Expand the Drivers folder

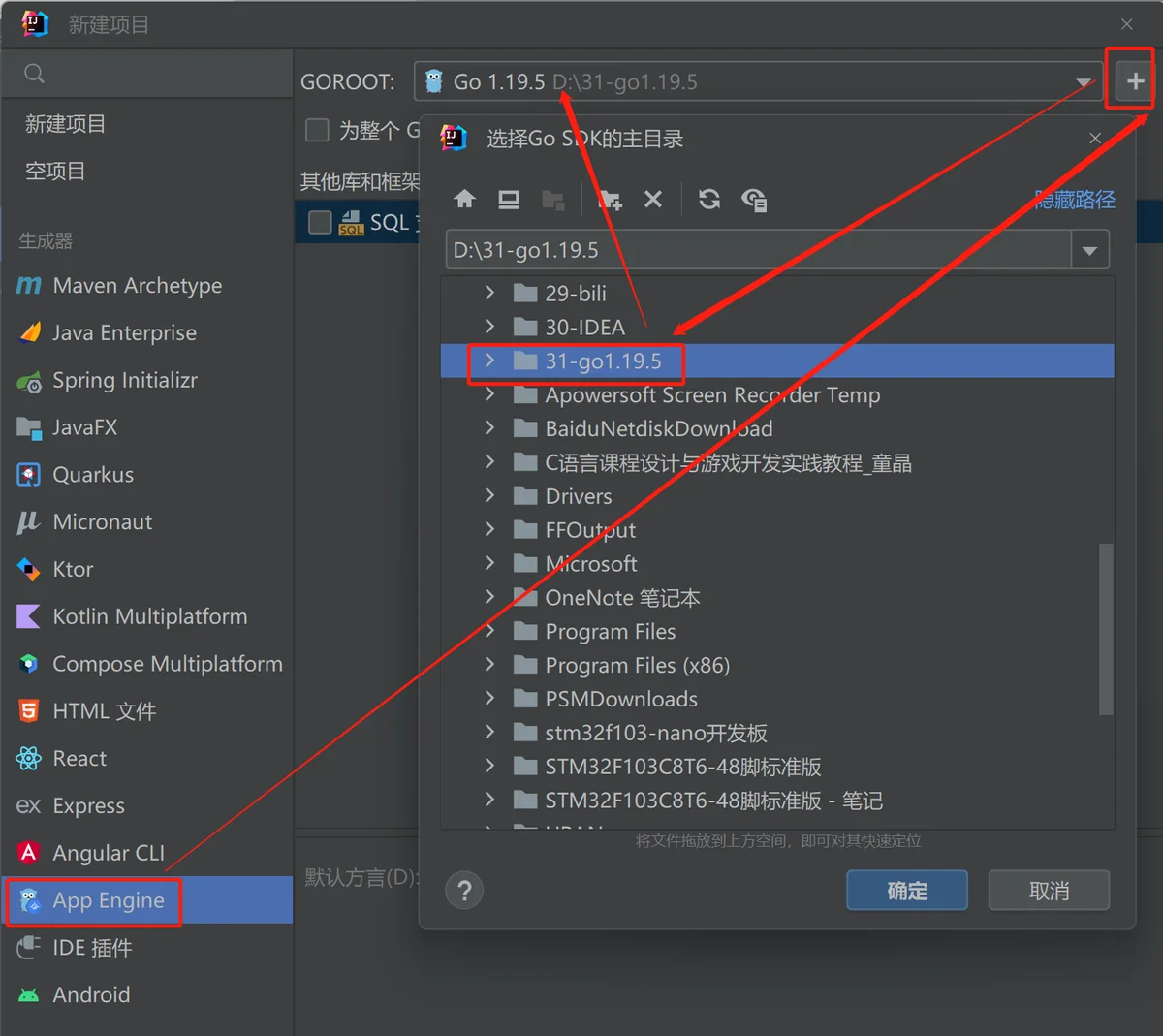tap(489, 495)
